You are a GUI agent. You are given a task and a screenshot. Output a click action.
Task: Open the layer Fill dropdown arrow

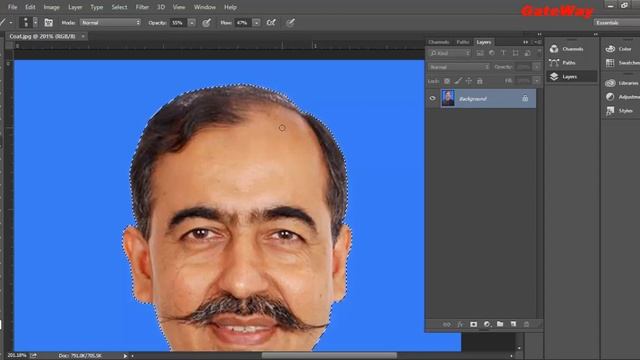tap(537, 81)
